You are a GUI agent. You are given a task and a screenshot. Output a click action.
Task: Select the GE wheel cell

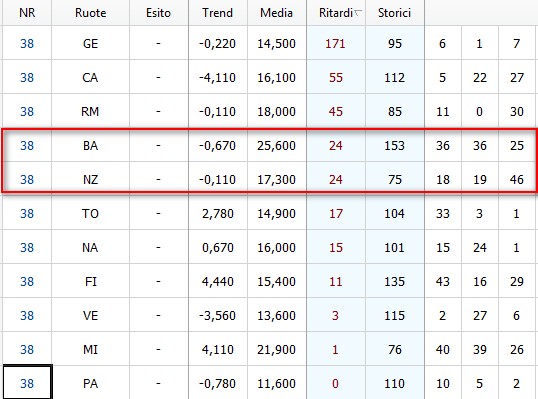coord(91,44)
